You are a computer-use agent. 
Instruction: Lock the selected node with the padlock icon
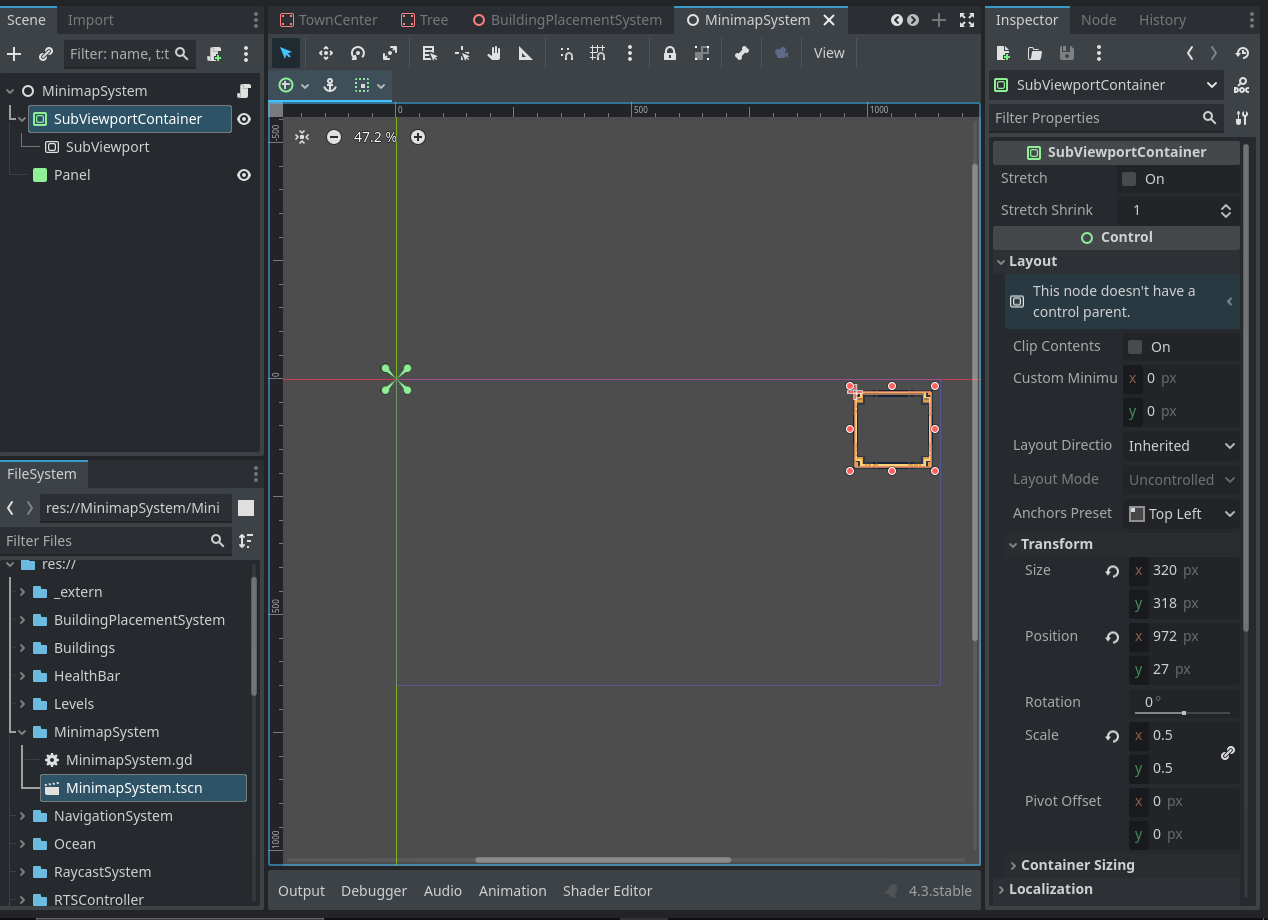[669, 53]
